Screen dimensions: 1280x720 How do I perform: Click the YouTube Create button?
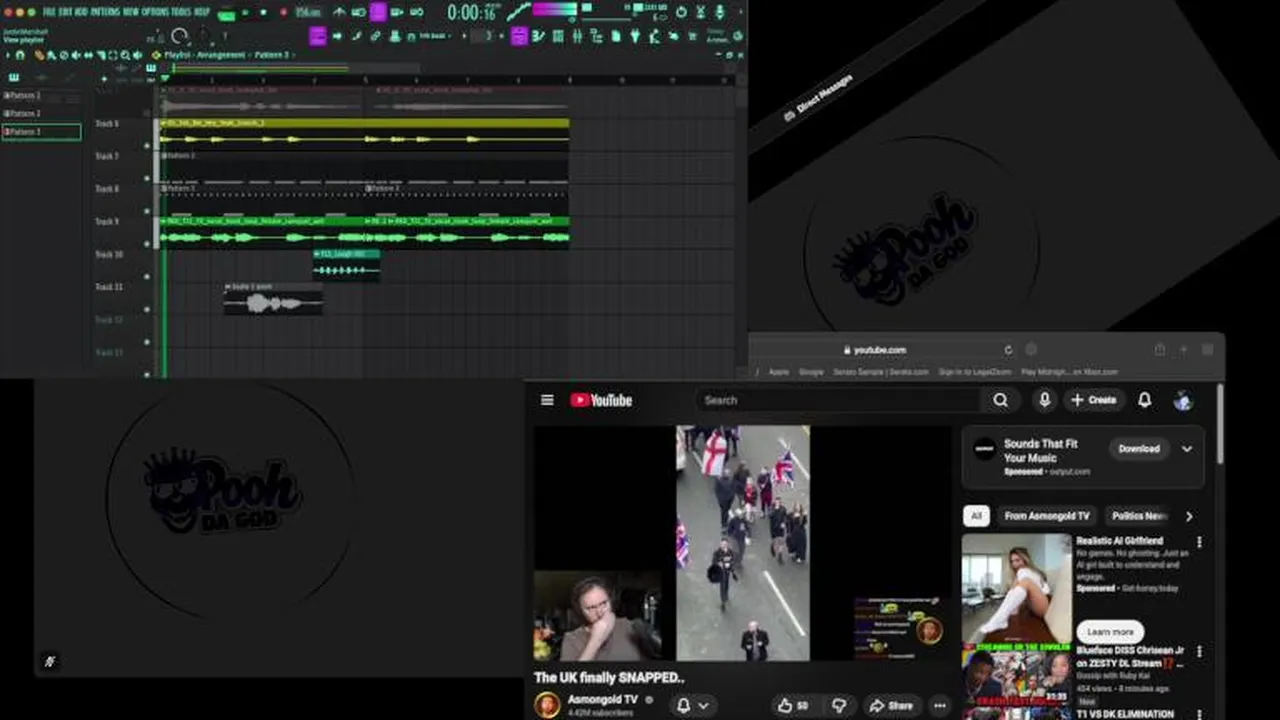coord(1094,400)
